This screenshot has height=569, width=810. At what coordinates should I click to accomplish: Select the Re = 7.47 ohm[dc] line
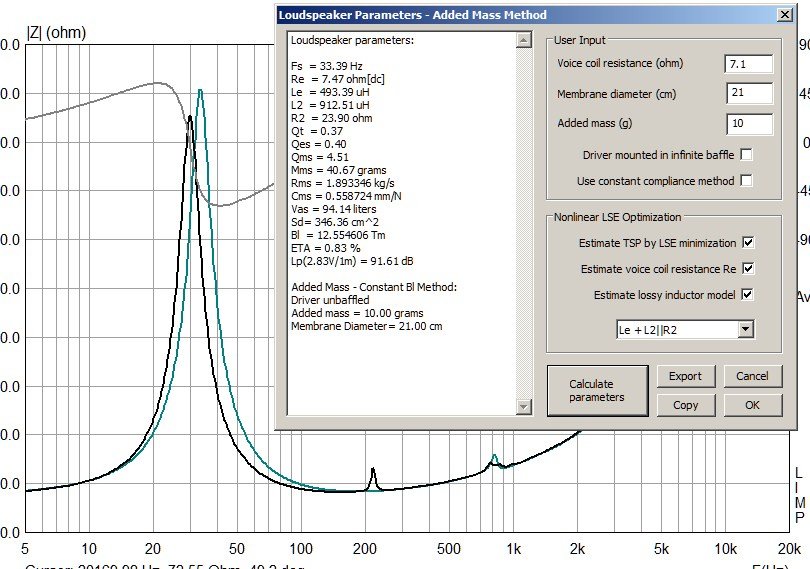(338, 79)
